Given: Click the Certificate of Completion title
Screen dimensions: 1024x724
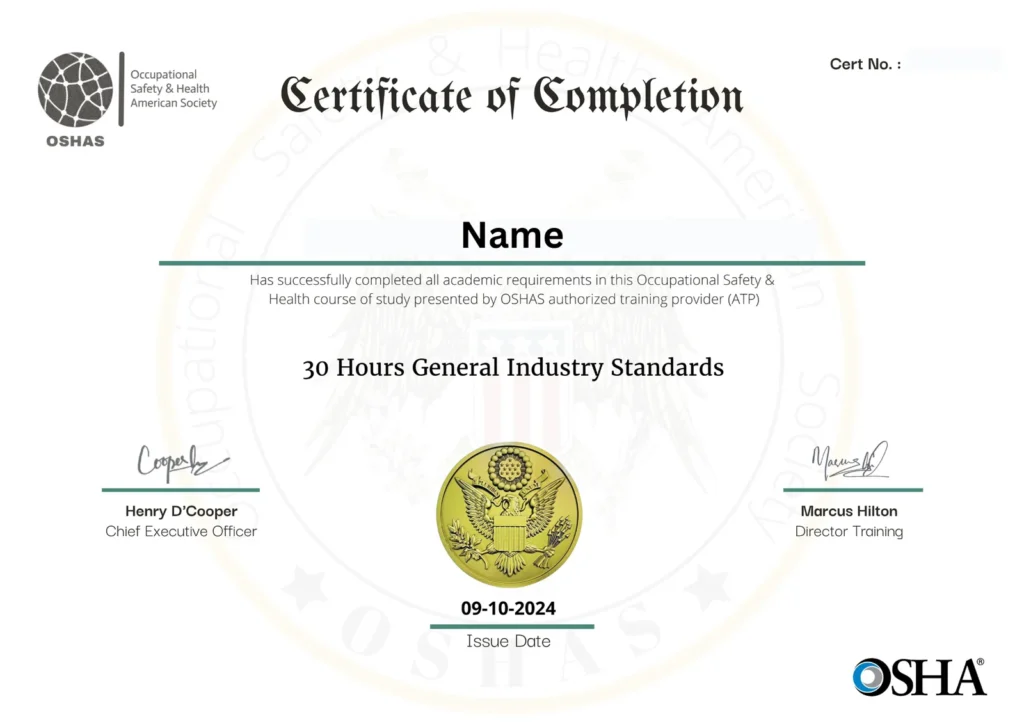Looking at the screenshot, I should [511, 97].
